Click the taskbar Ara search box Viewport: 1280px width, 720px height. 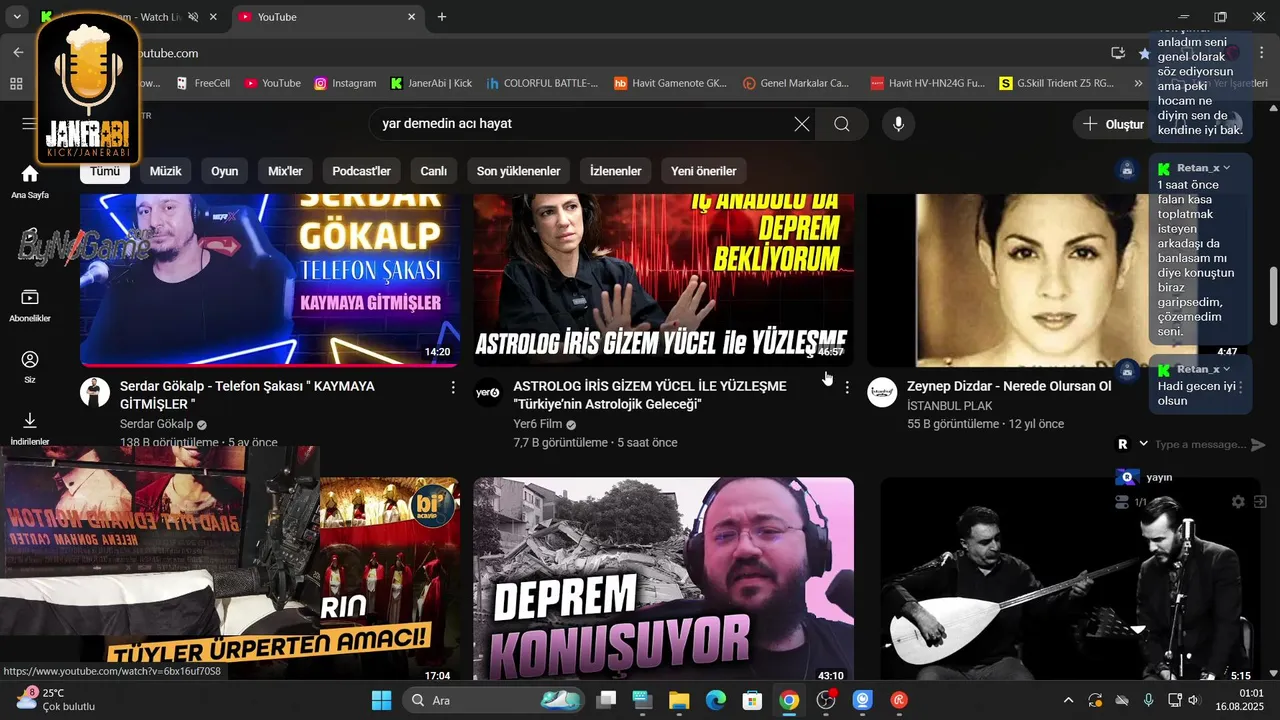coord(494,700)
